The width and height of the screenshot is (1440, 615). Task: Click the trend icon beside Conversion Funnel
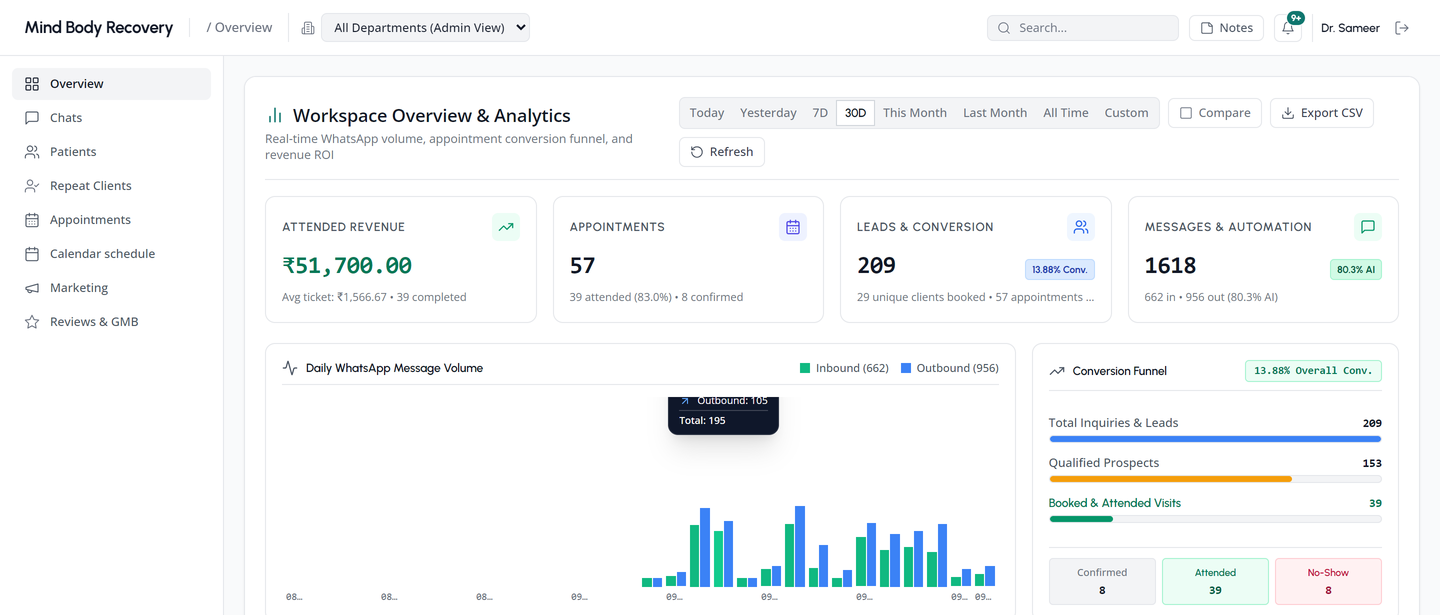[x=1057, y=371]
